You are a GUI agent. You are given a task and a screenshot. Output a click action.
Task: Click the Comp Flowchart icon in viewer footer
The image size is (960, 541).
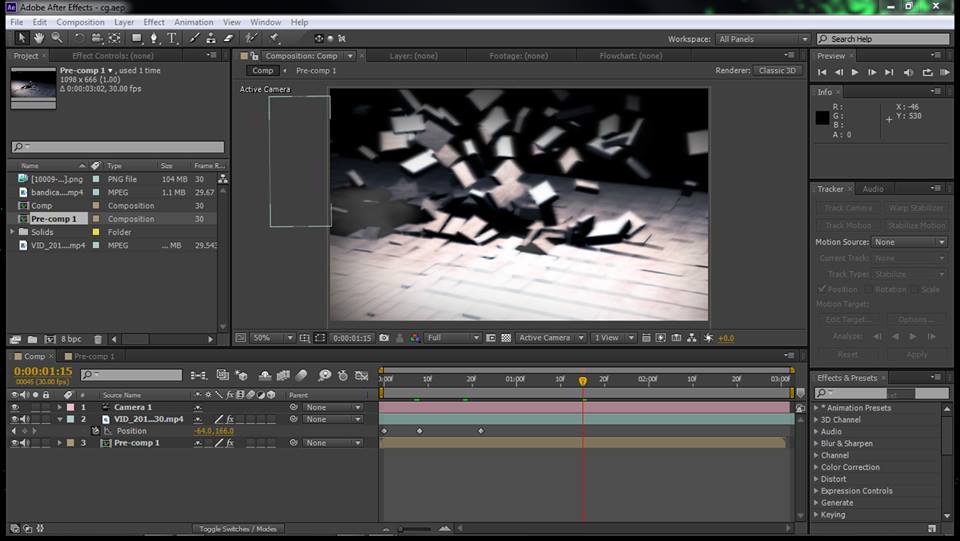692,338
